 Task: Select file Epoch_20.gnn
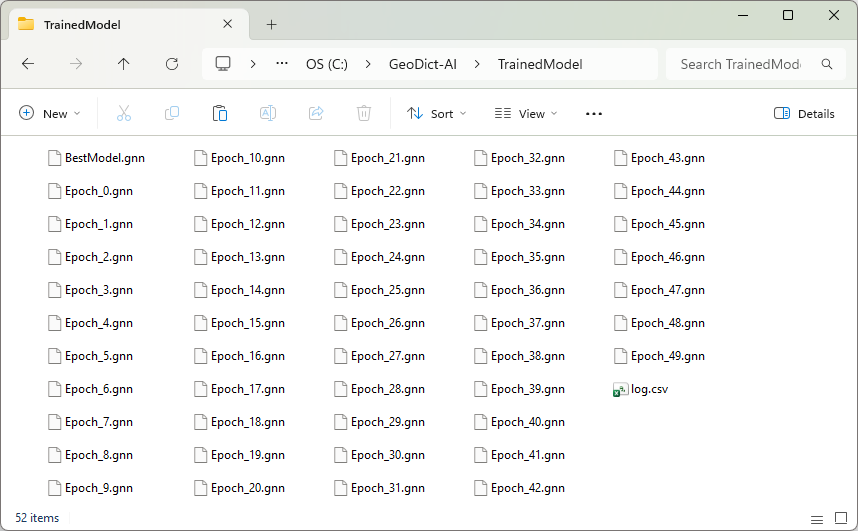[x=240, y=488]
